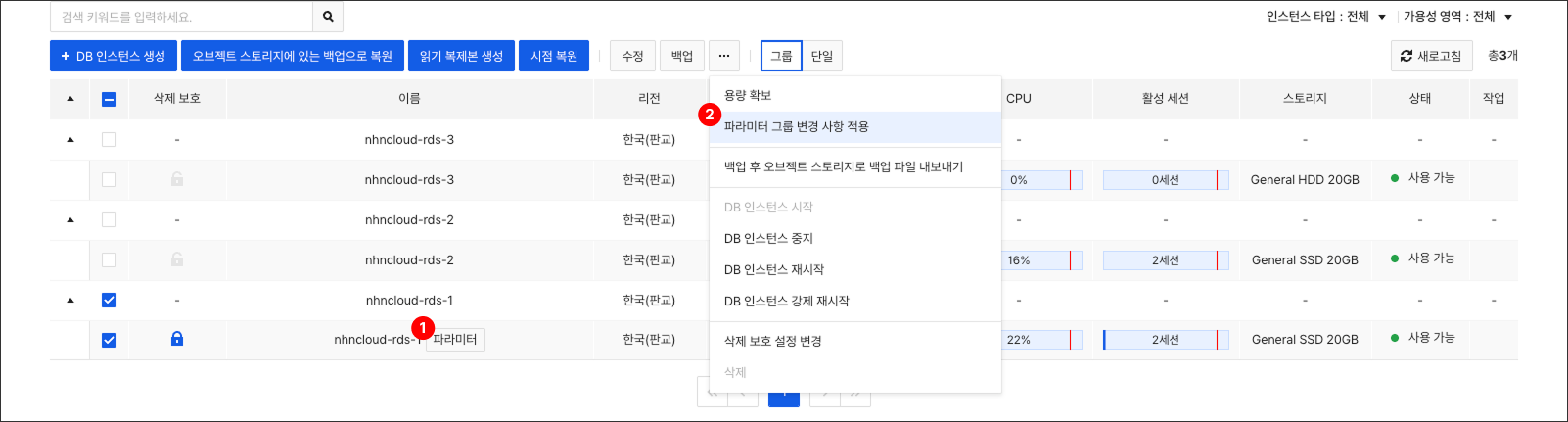This screenshot has height=422, width=1568.
Task: Click the 작업 column header
Action: [1494, 99]
